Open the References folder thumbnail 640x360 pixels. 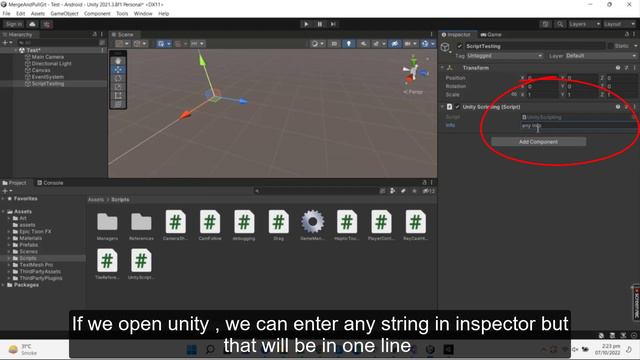point(141,225)
